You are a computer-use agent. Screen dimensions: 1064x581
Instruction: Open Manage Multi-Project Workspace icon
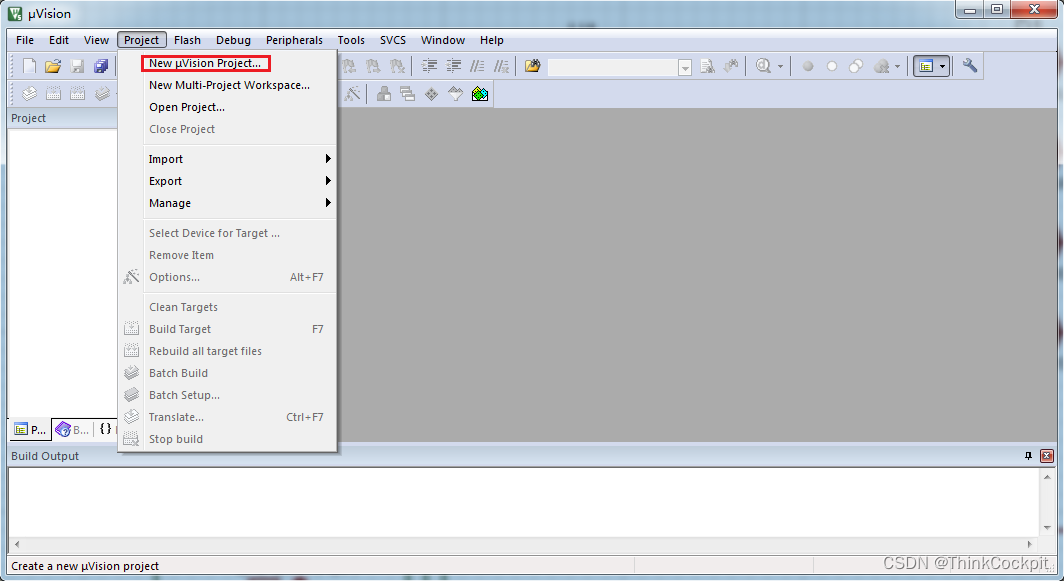point(407,94)
